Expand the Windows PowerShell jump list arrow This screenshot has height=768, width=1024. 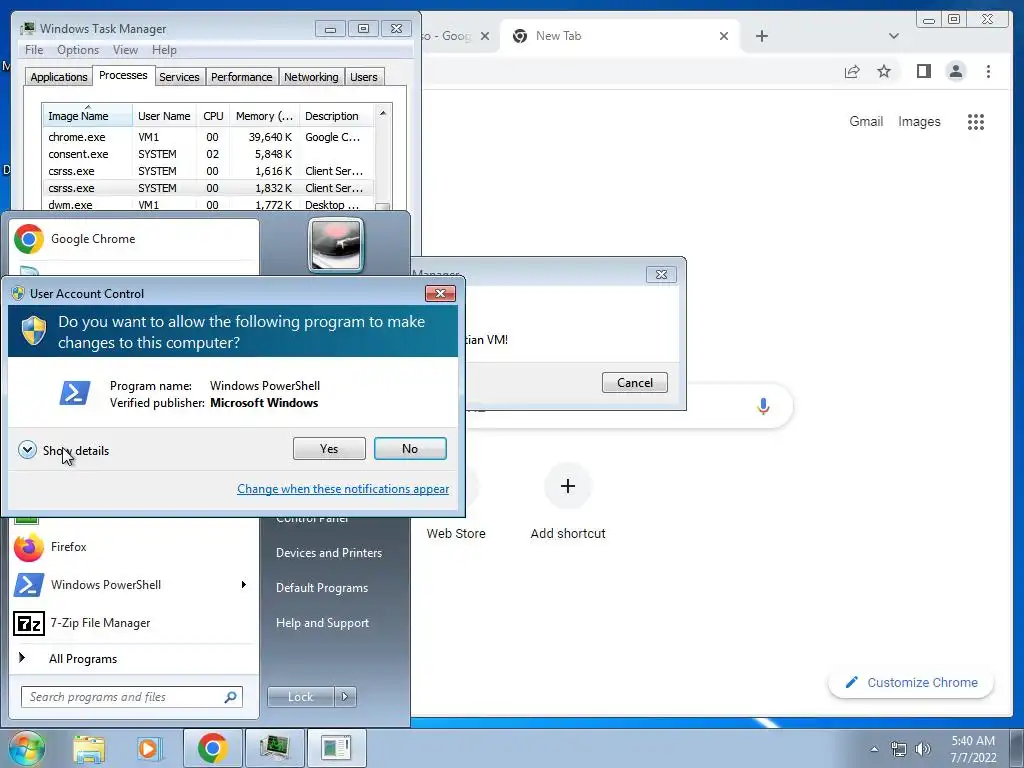click(243, 584)
